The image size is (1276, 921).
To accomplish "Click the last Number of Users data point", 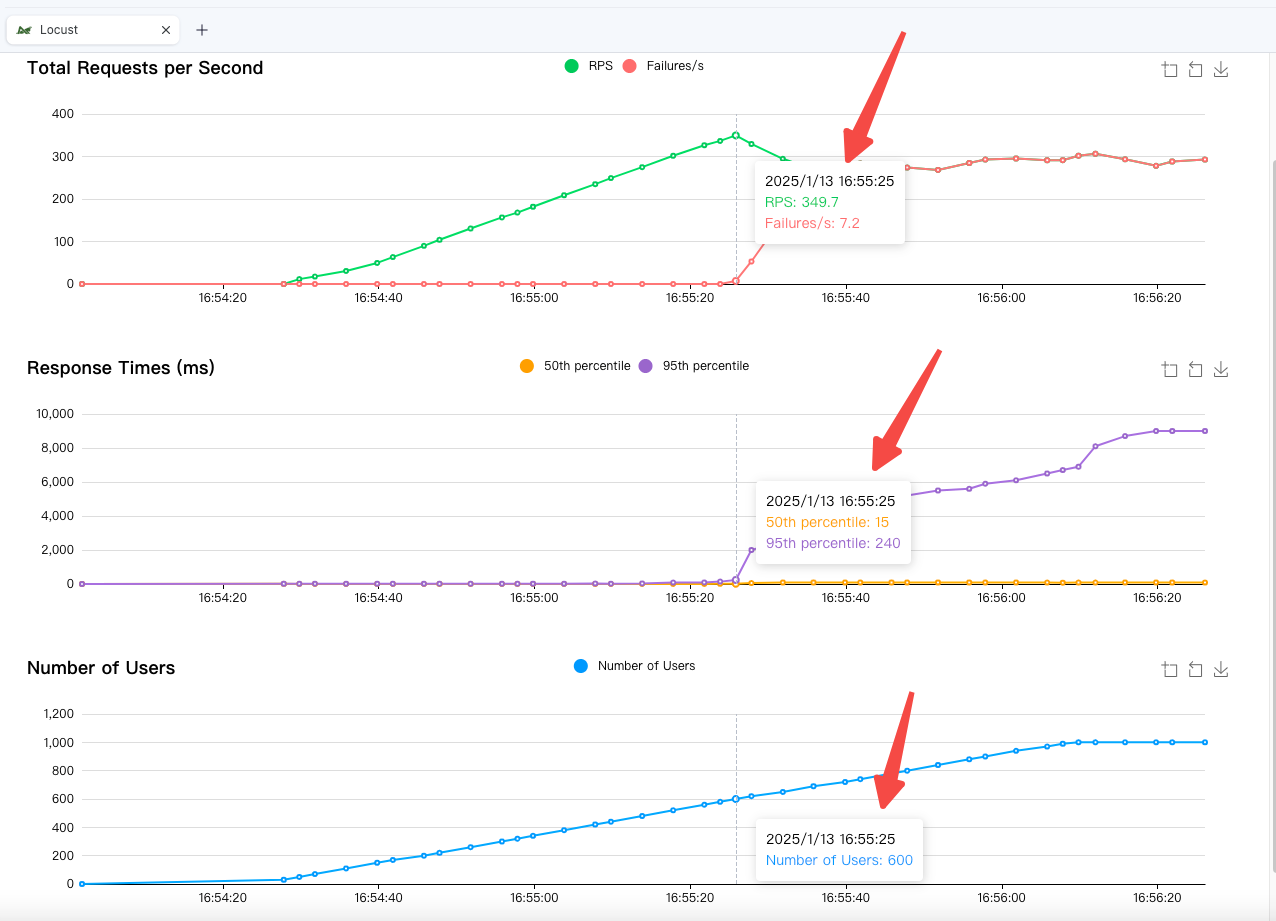I will coord(1204,742).
